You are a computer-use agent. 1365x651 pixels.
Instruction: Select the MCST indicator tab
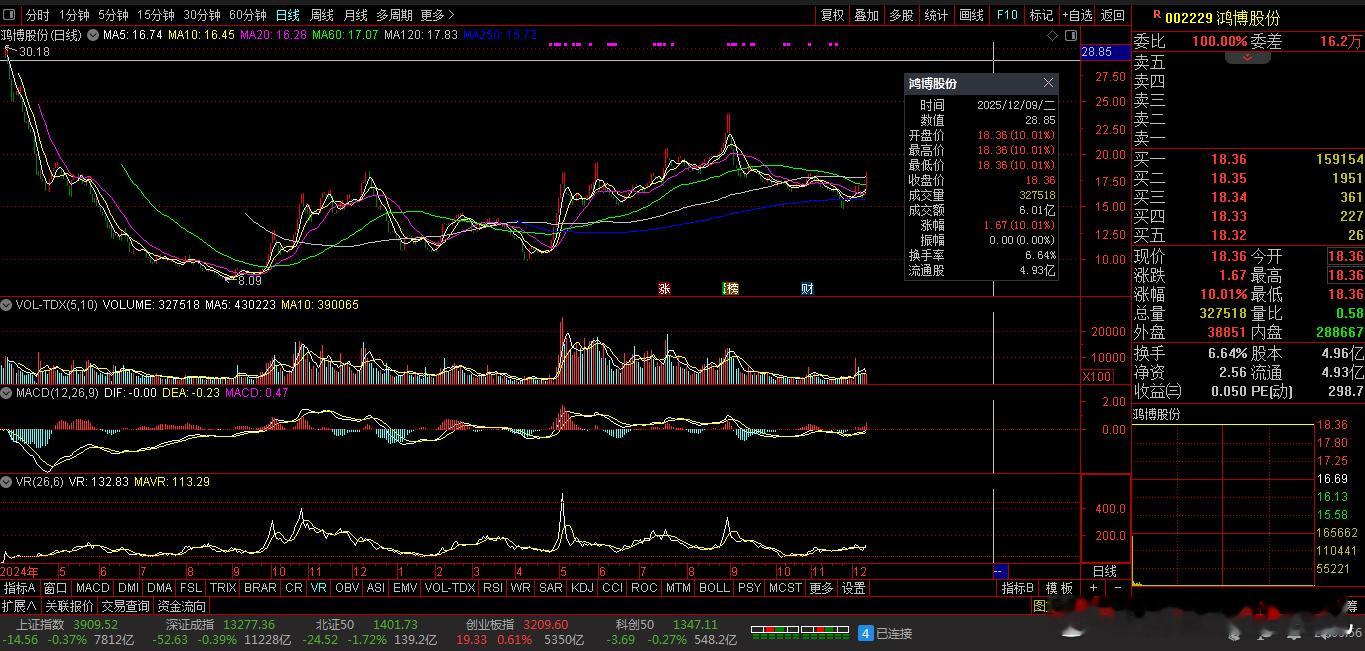[x=785, y=588]
